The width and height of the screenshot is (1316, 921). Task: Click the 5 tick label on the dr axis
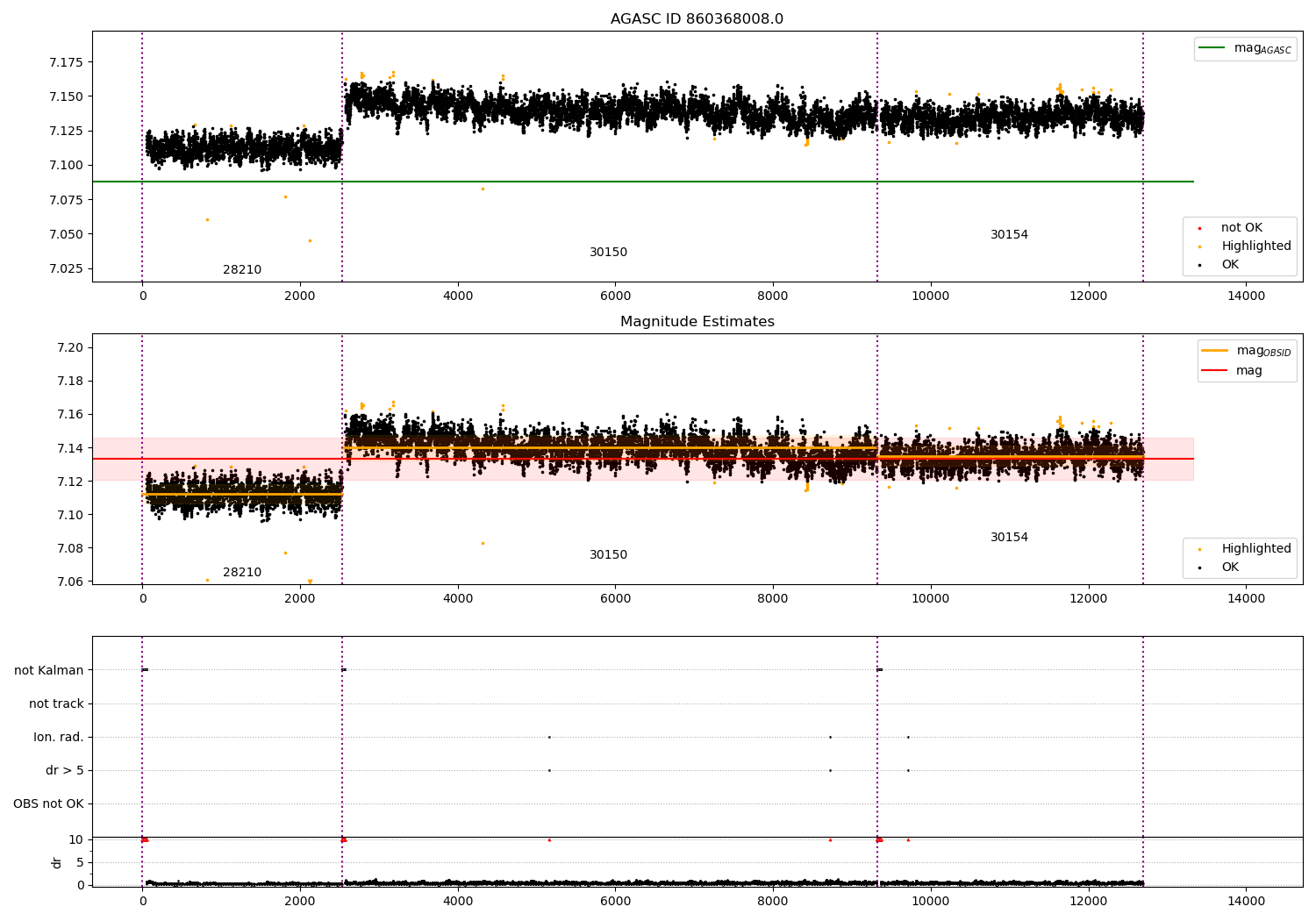[80, 863]
